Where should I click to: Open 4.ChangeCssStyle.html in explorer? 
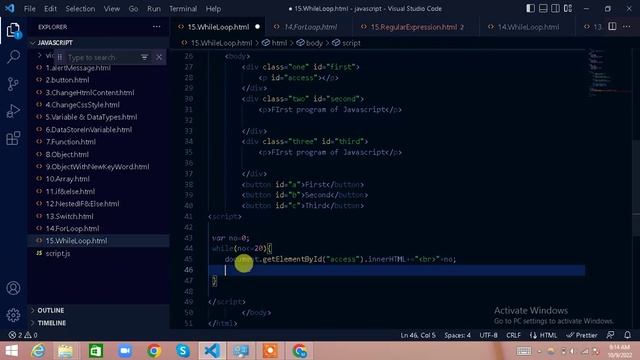point(82,105)
